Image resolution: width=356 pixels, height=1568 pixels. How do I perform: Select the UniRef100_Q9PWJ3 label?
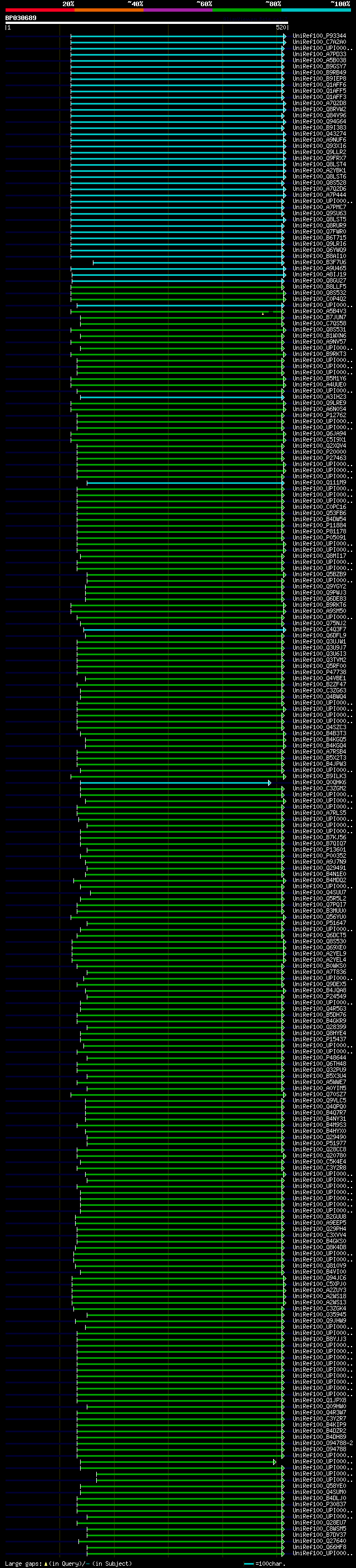click(x=319, y=593)
